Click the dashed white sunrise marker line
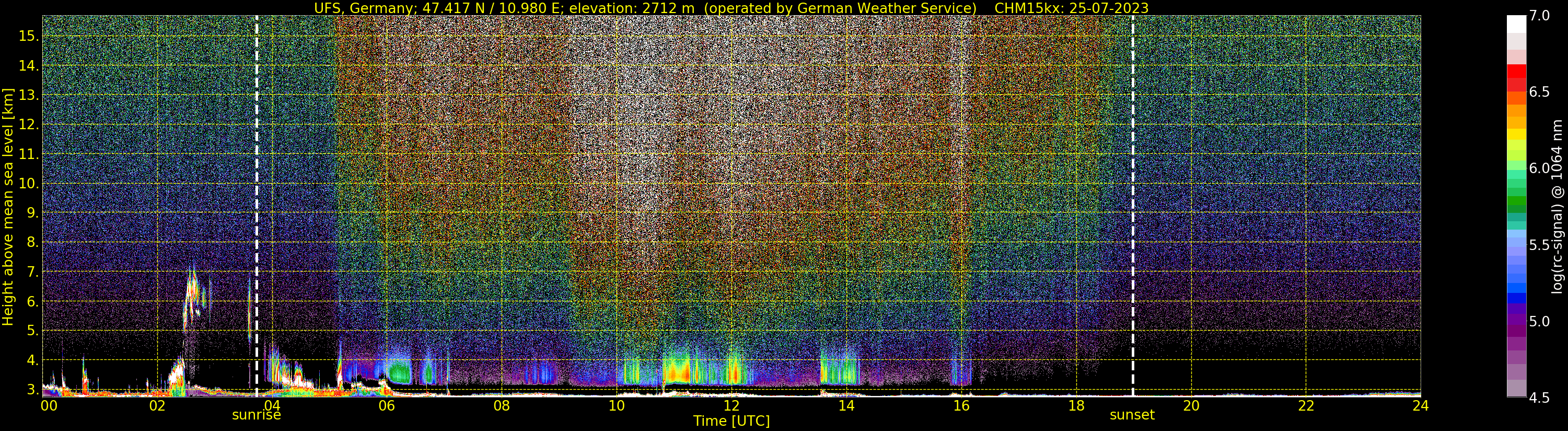The width and height of the screenshot is (1568, 431). (x=257, y=206)
